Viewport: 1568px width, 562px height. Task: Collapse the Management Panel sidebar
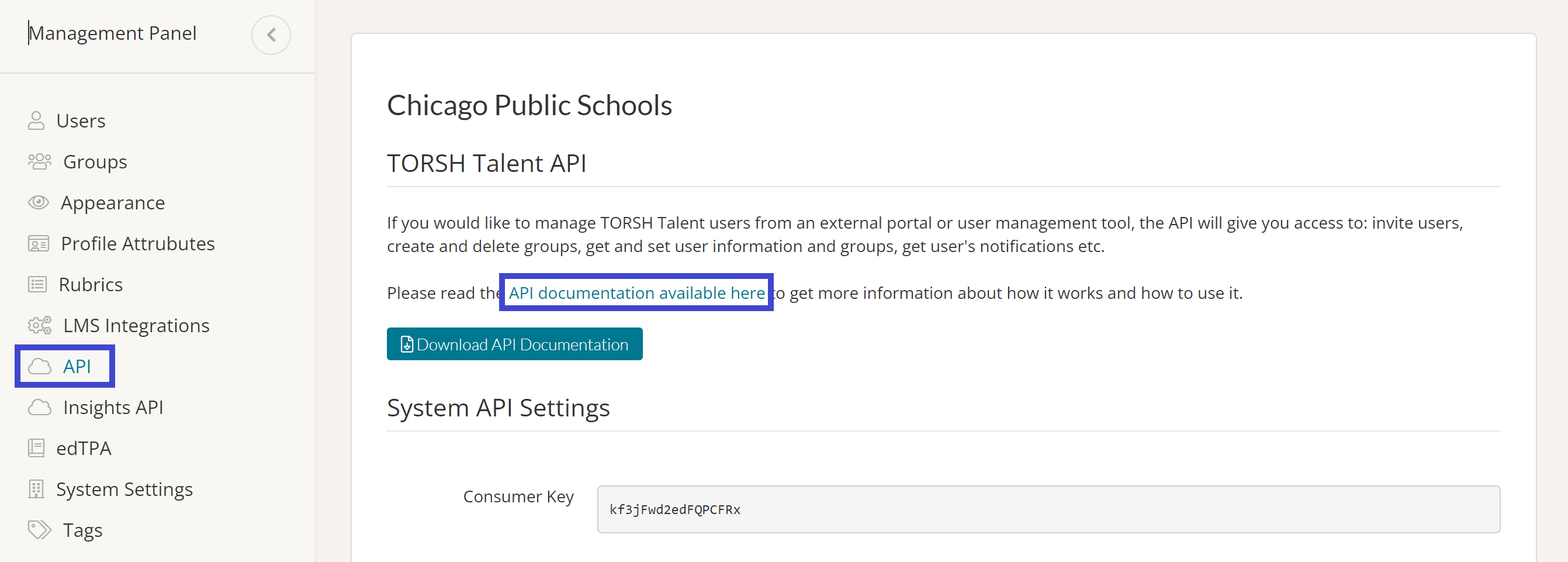271,35
